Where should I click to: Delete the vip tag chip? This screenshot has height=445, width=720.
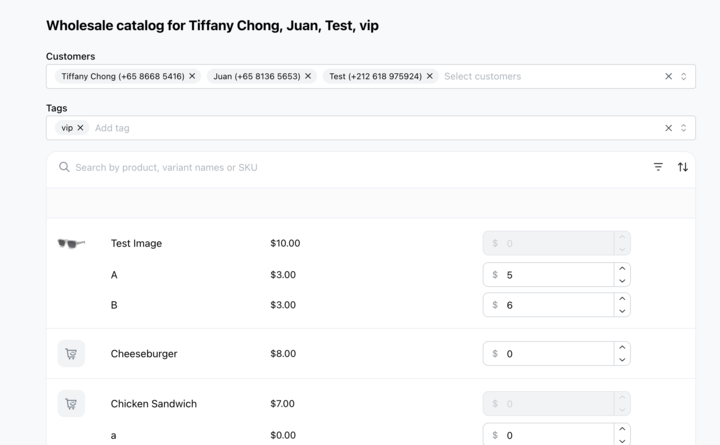80,128
